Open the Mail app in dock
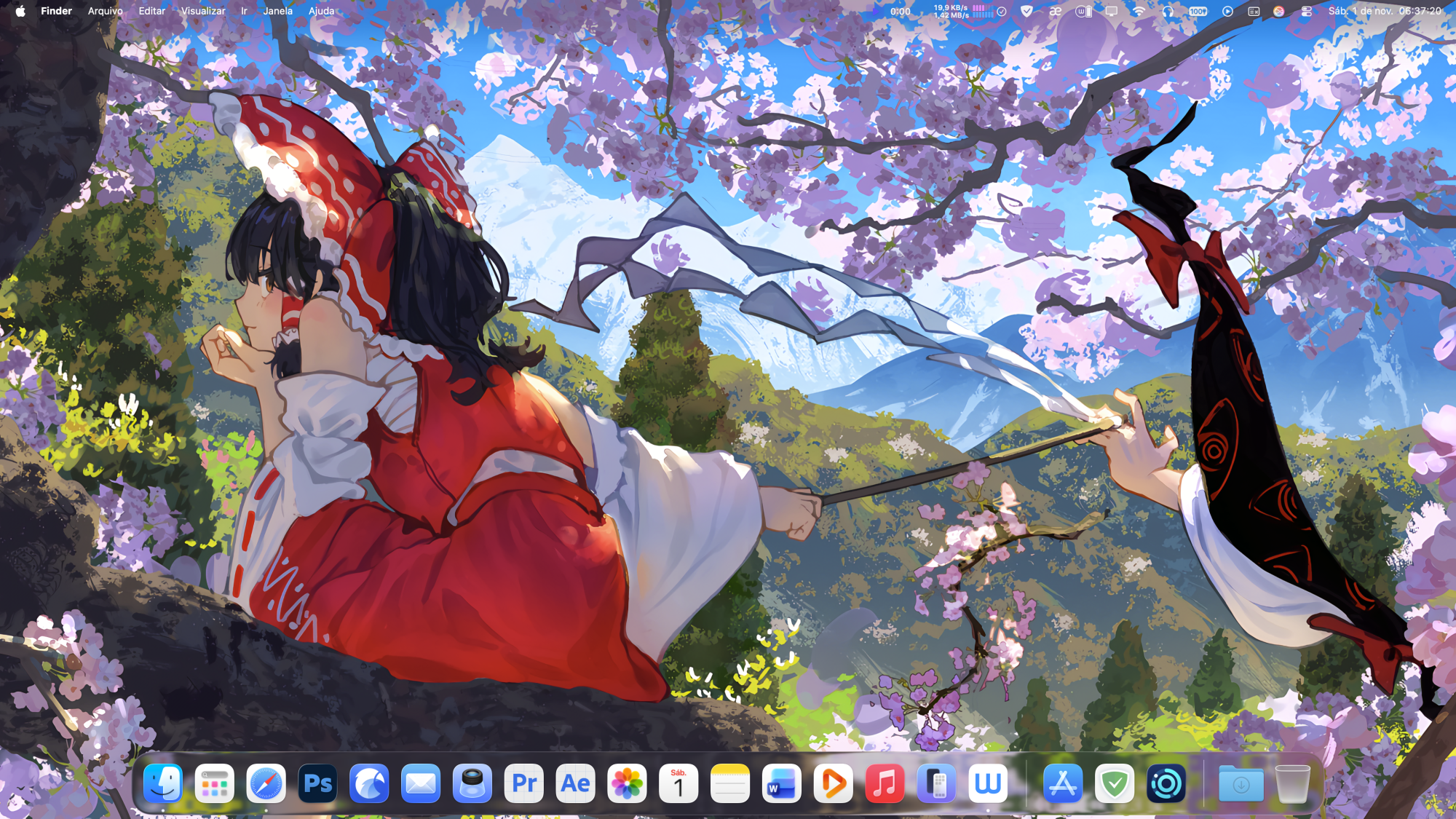This screenshot has width=1456, height=819. click(421, 784)
